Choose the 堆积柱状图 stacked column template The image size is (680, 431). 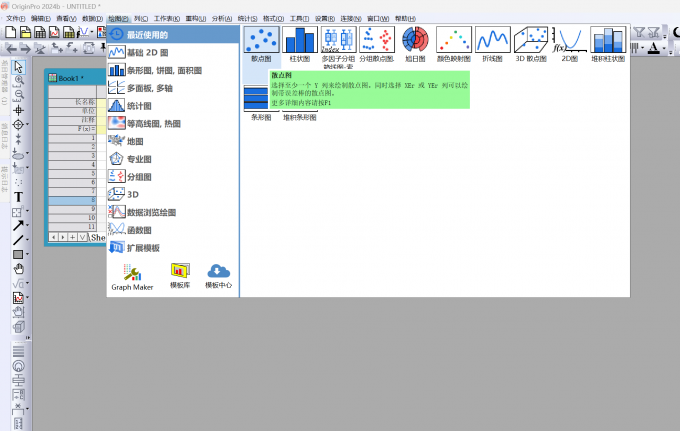[x=608, y=44]
